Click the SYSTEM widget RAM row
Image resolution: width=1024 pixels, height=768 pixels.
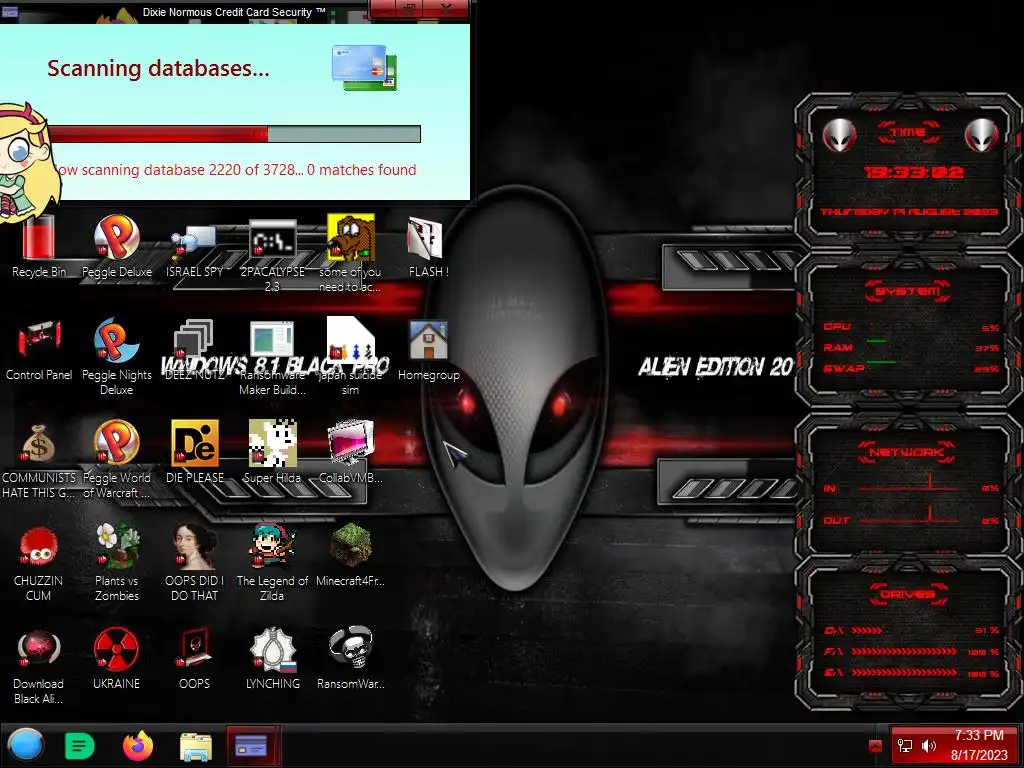(910, 347)
